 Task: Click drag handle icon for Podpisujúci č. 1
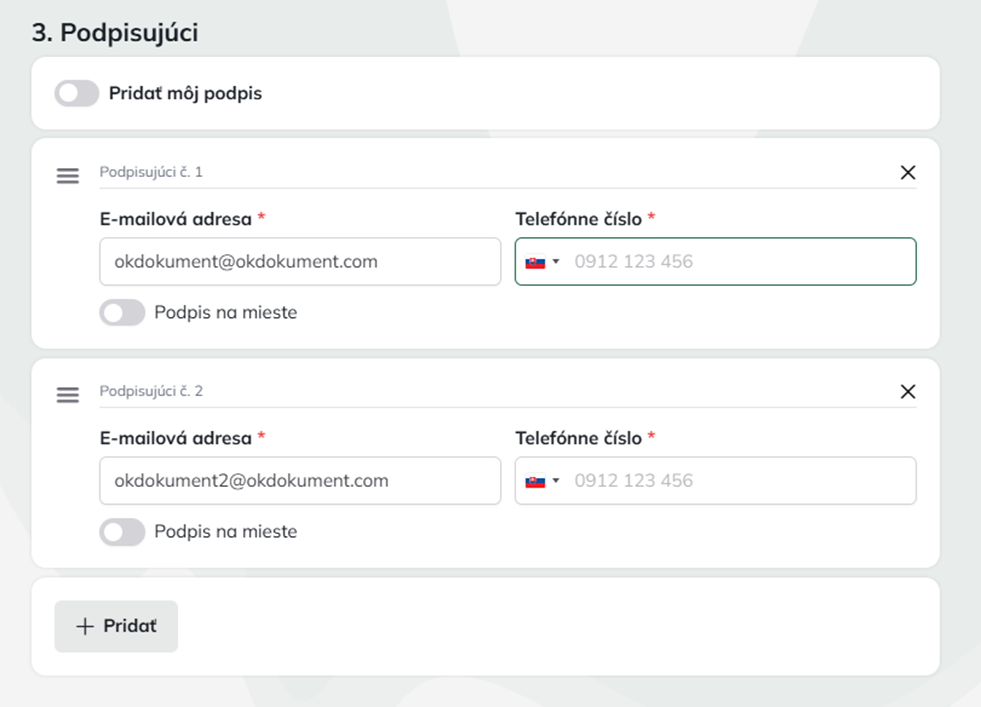[67, 176]
